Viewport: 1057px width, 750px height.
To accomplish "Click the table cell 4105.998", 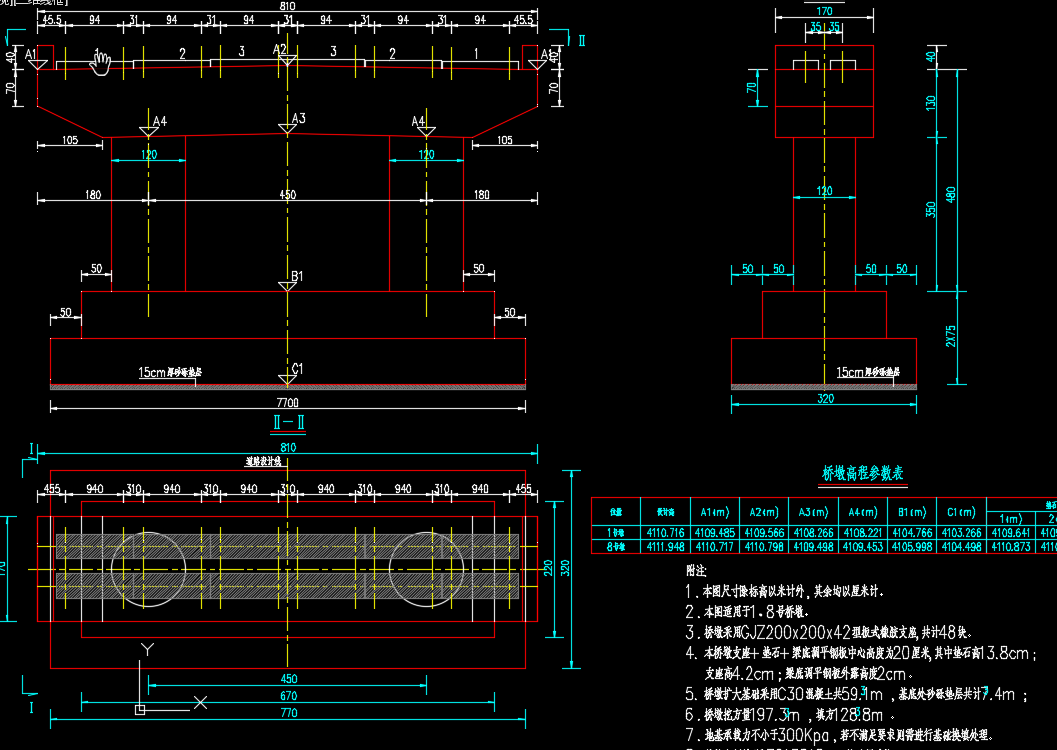I will [912, 546].
